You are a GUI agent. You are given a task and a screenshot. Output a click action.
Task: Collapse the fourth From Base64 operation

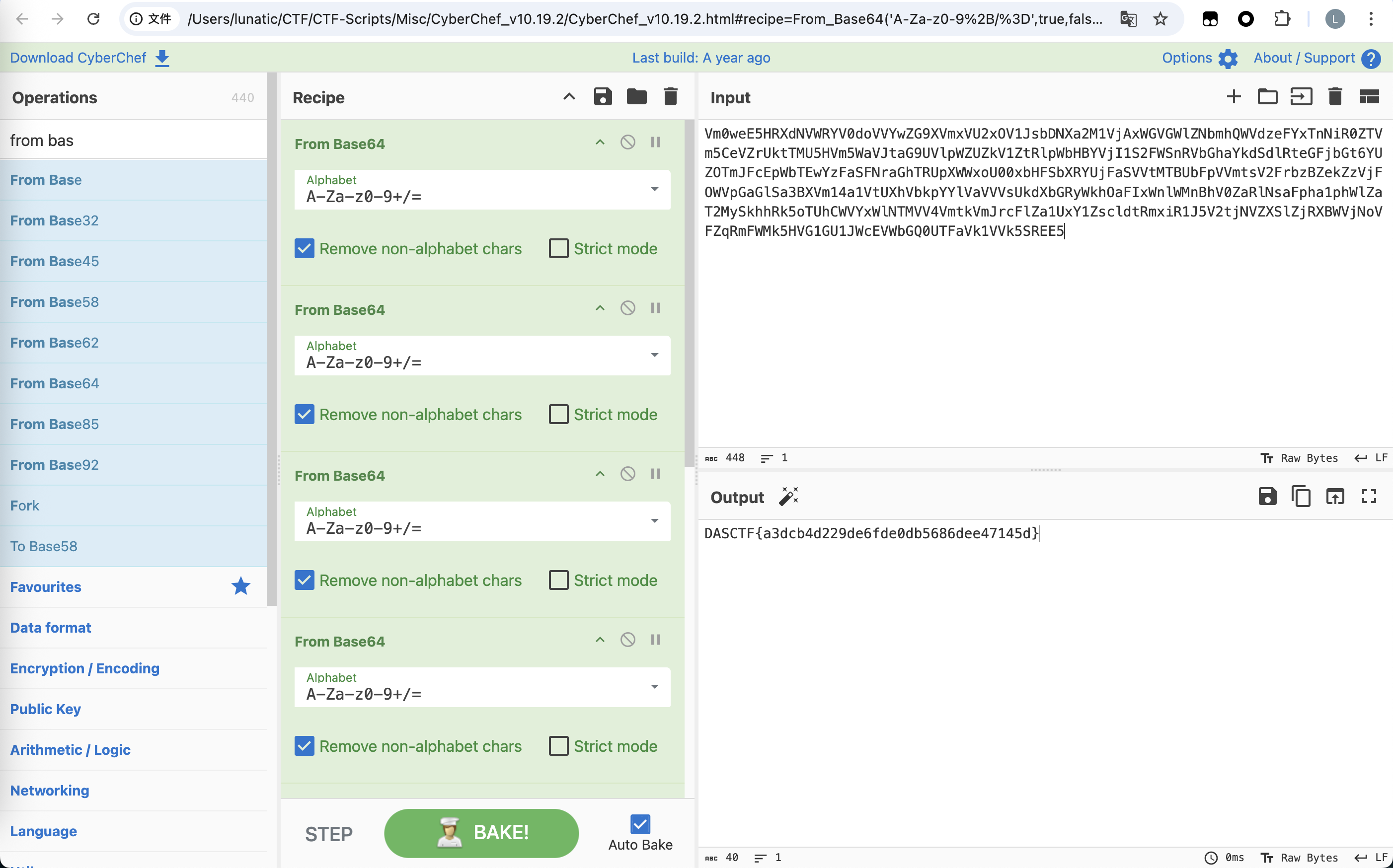tap(600, 640)
